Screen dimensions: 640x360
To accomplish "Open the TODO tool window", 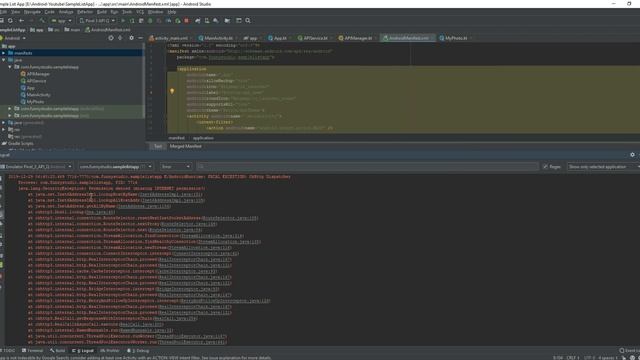I will coord(8,351).
